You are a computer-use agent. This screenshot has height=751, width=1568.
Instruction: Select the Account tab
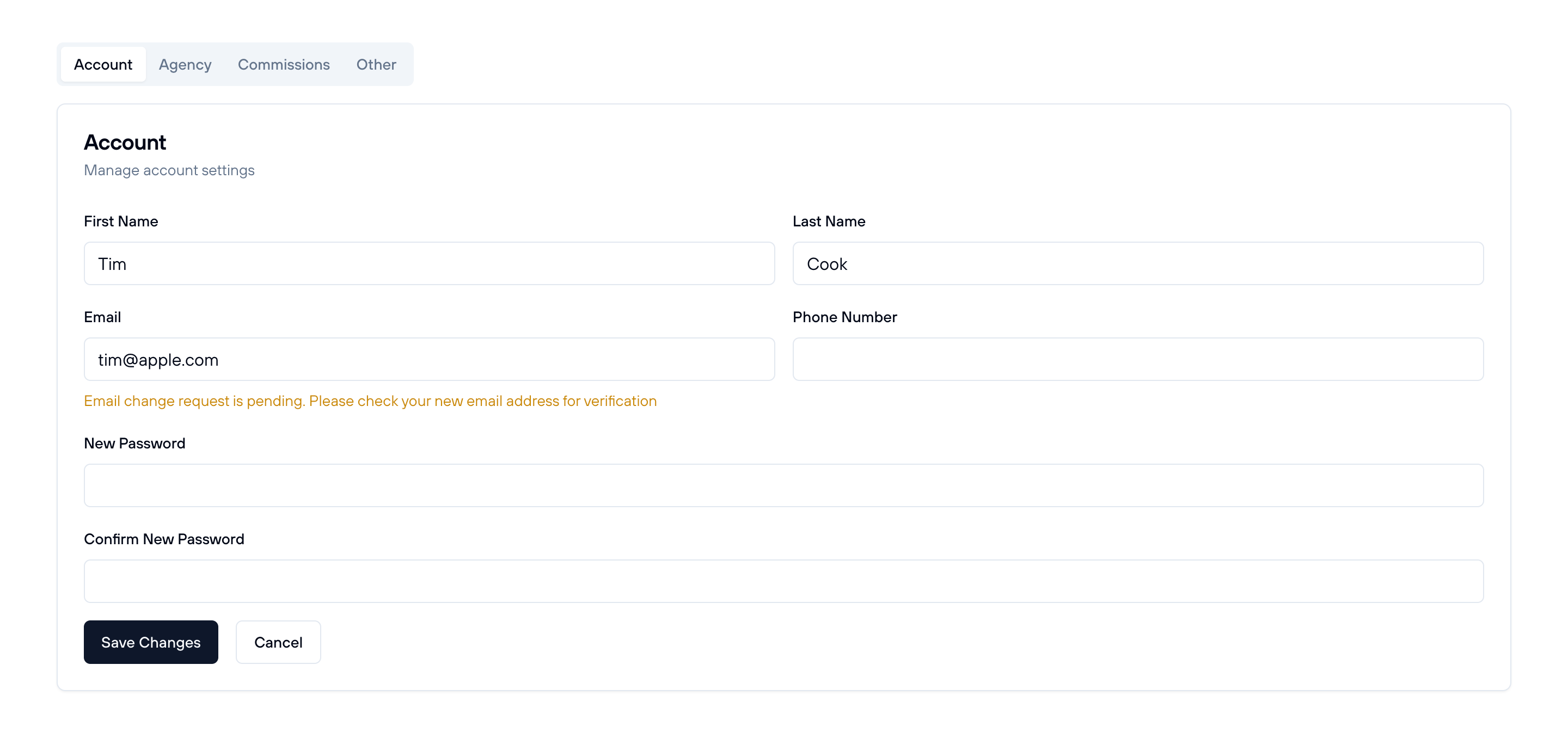tap(103, 64)
